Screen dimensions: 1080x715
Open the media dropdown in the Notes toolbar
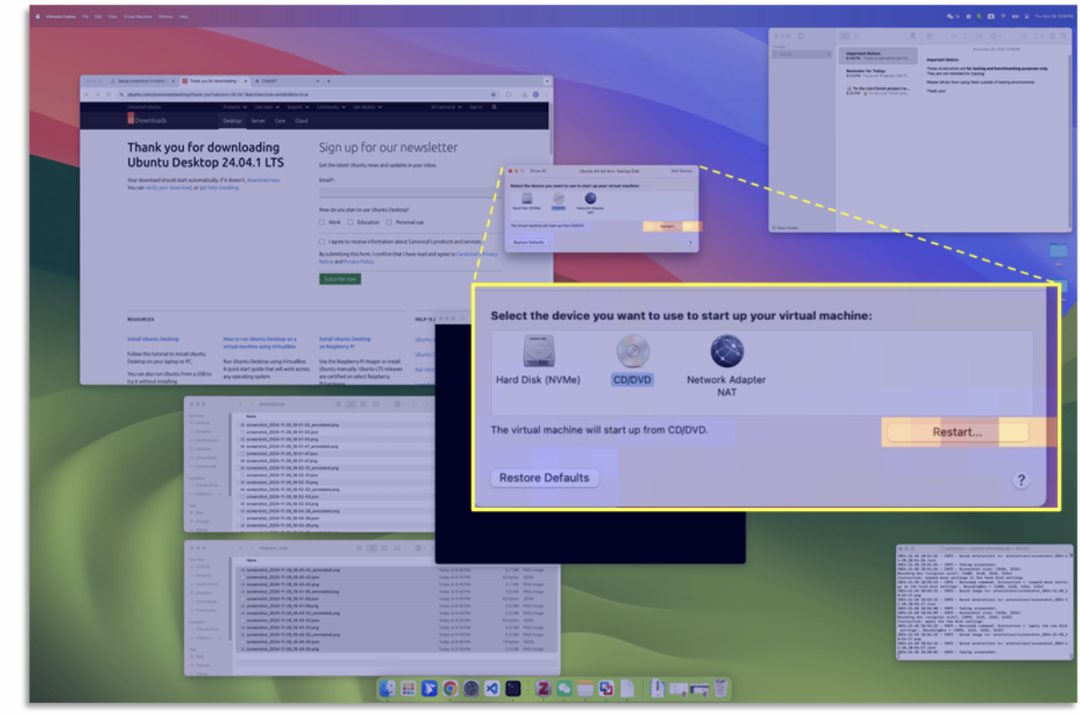[x=995, y=36]
